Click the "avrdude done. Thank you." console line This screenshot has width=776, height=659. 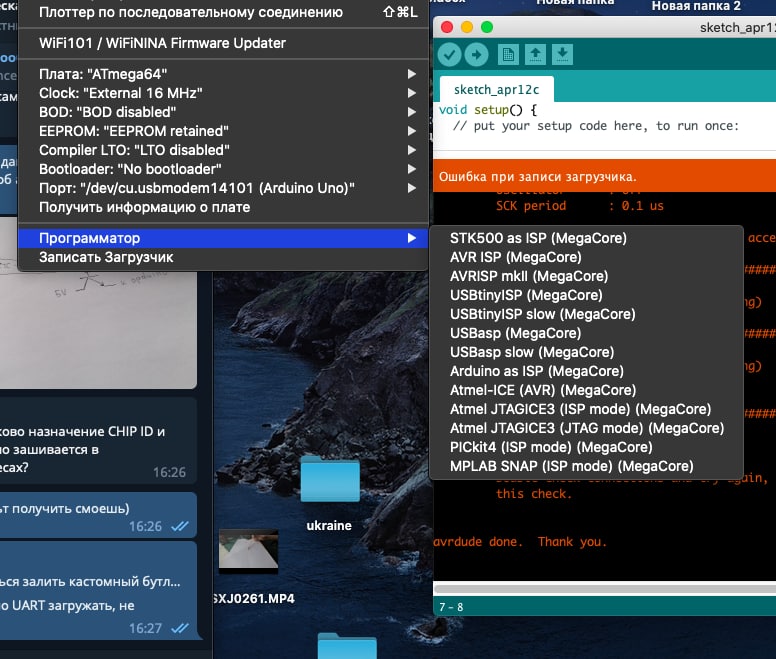pyautogui.click(x=520, y=542)
